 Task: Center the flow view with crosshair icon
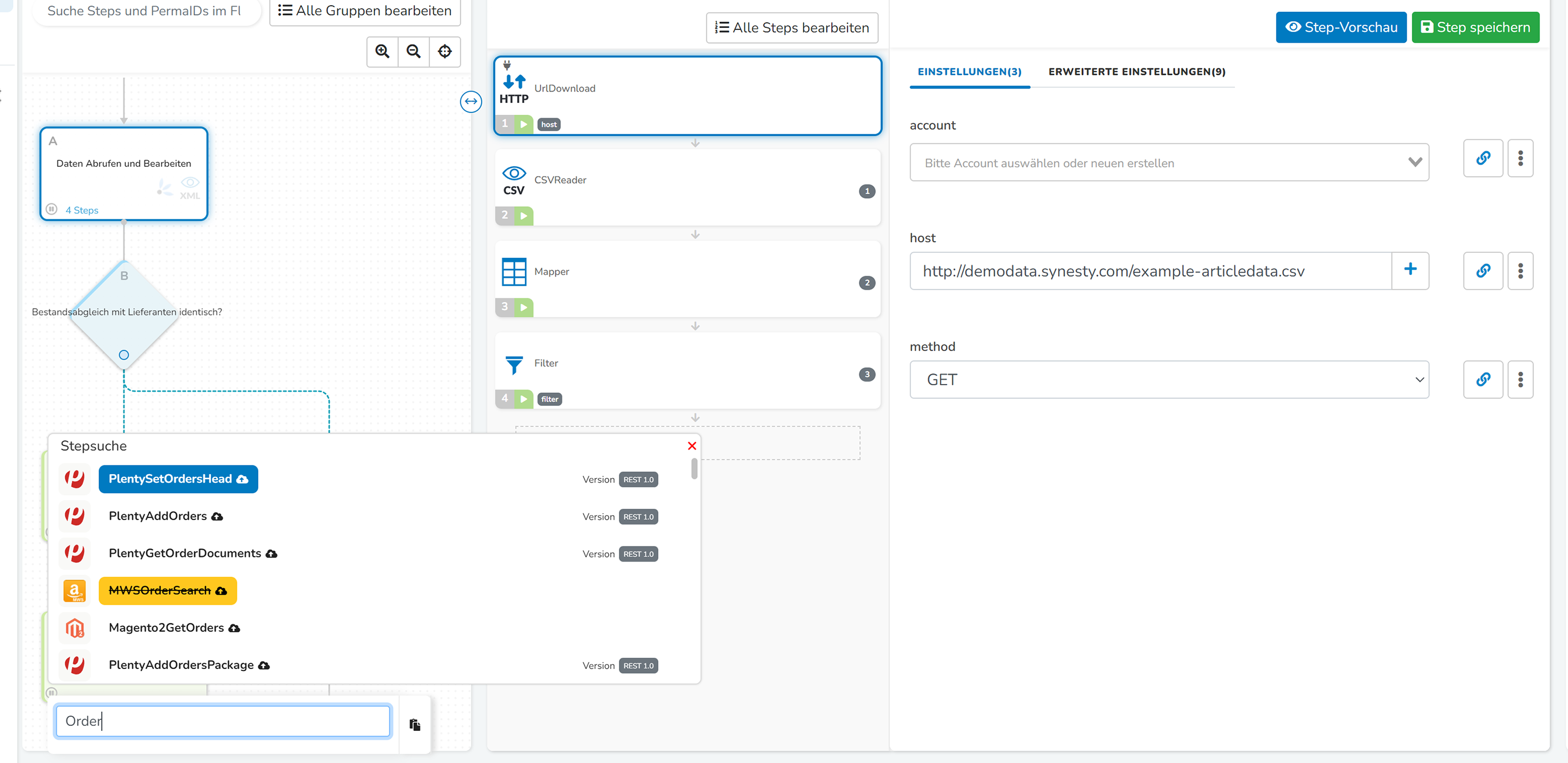click(x=445, y=51)
